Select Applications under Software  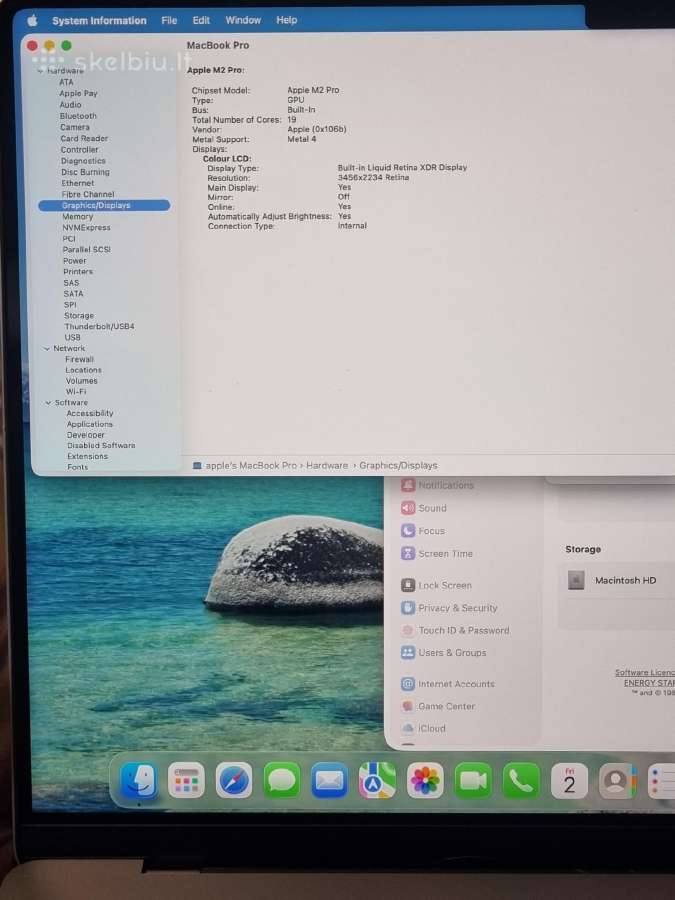90,424
